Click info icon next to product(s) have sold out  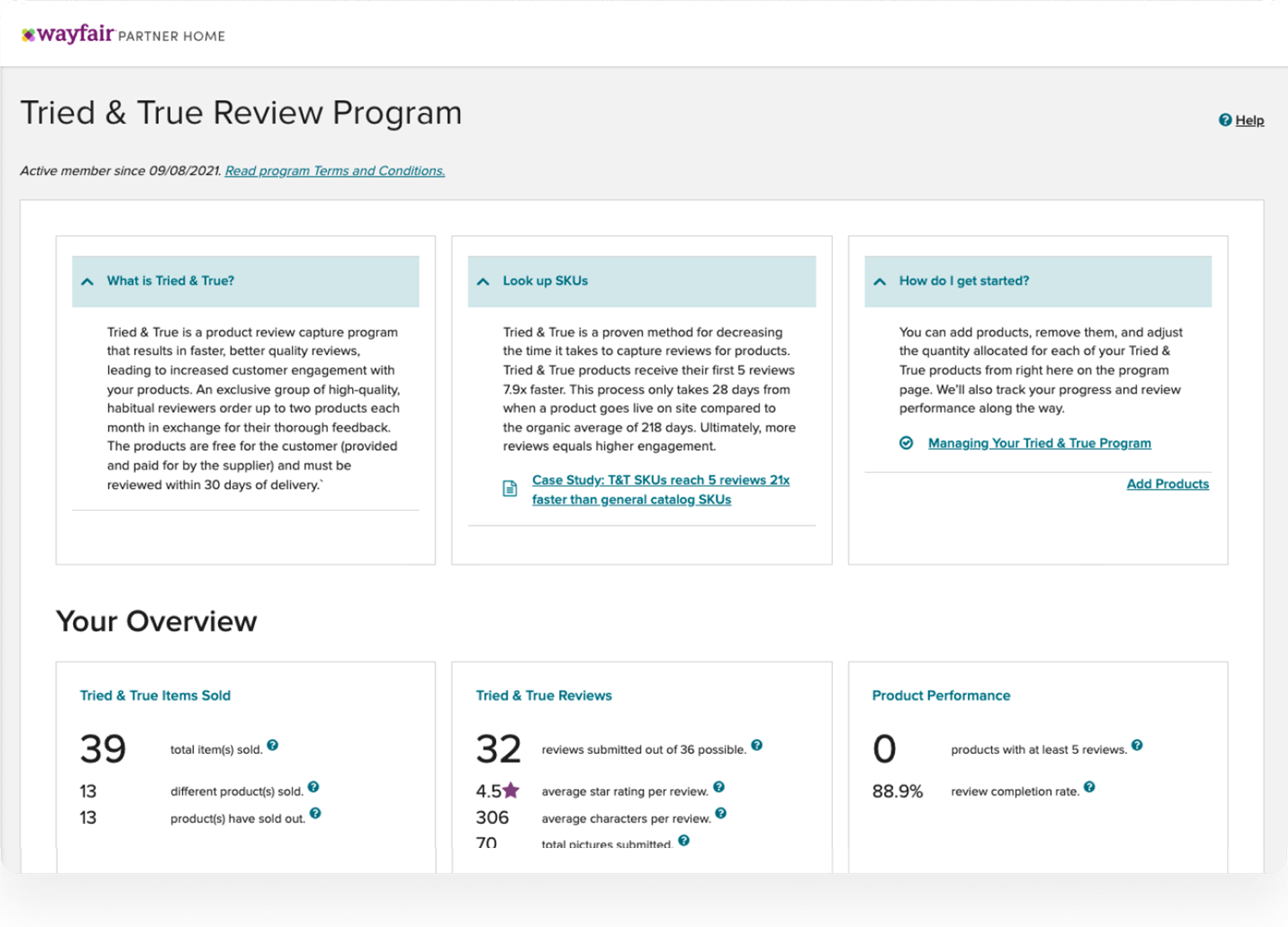point(315,814)
